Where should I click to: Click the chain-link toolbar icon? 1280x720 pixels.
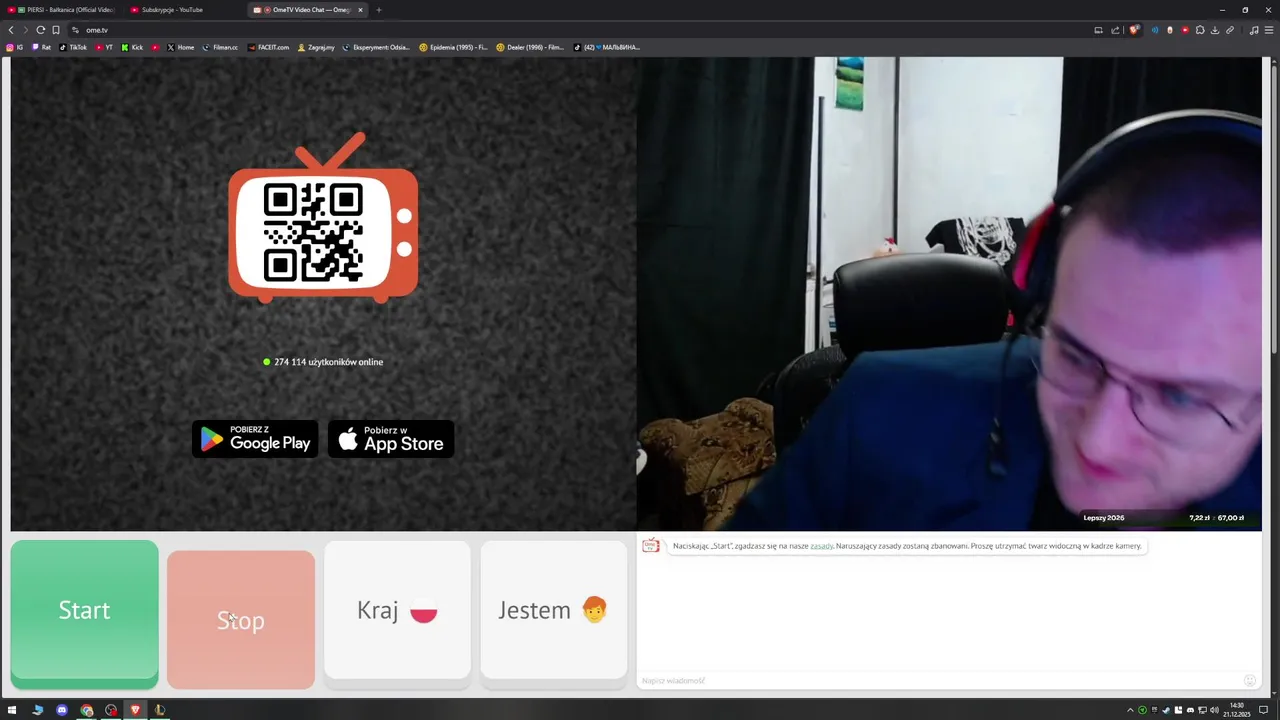point(1230,30)
